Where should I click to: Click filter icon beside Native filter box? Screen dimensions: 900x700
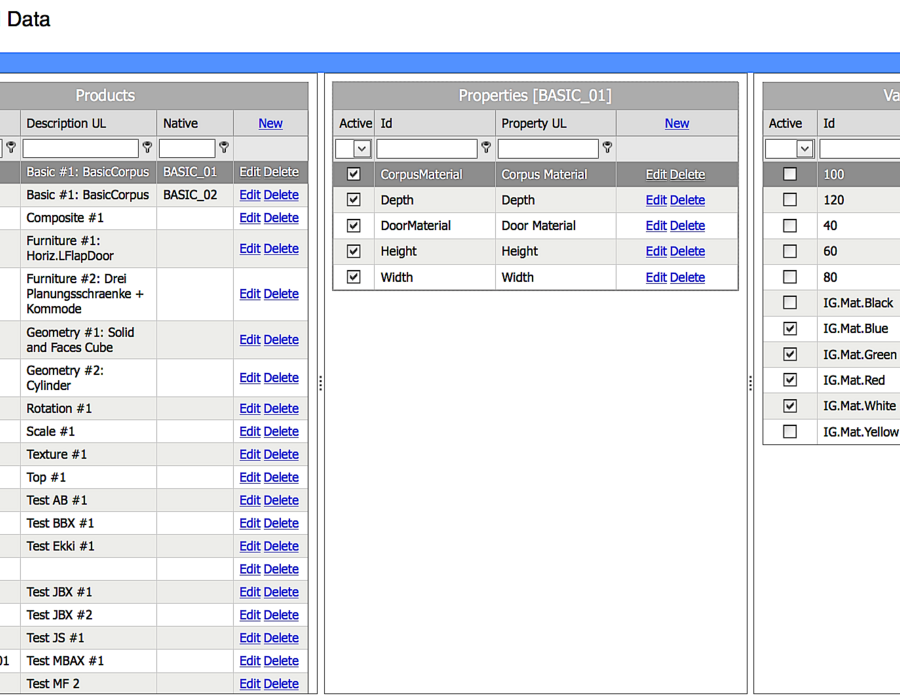[224, 147]
